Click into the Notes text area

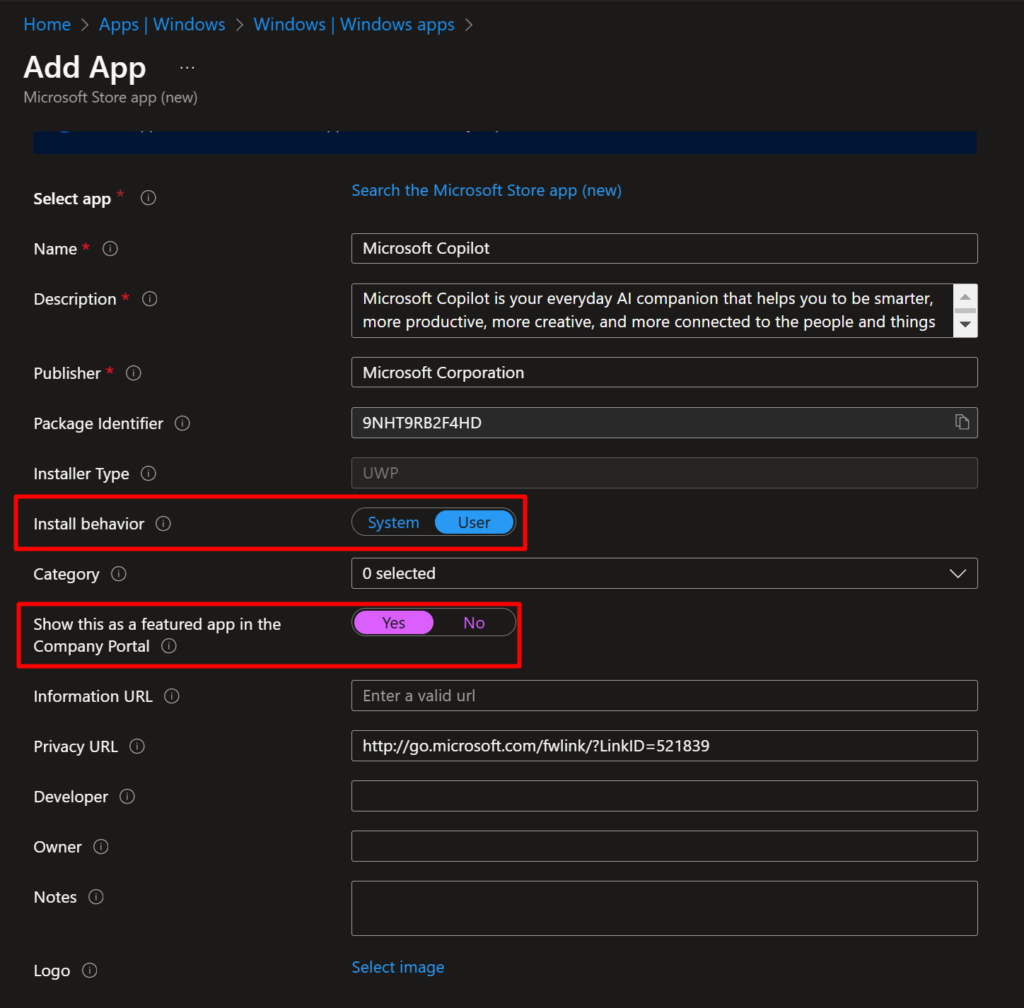(664, 908)
